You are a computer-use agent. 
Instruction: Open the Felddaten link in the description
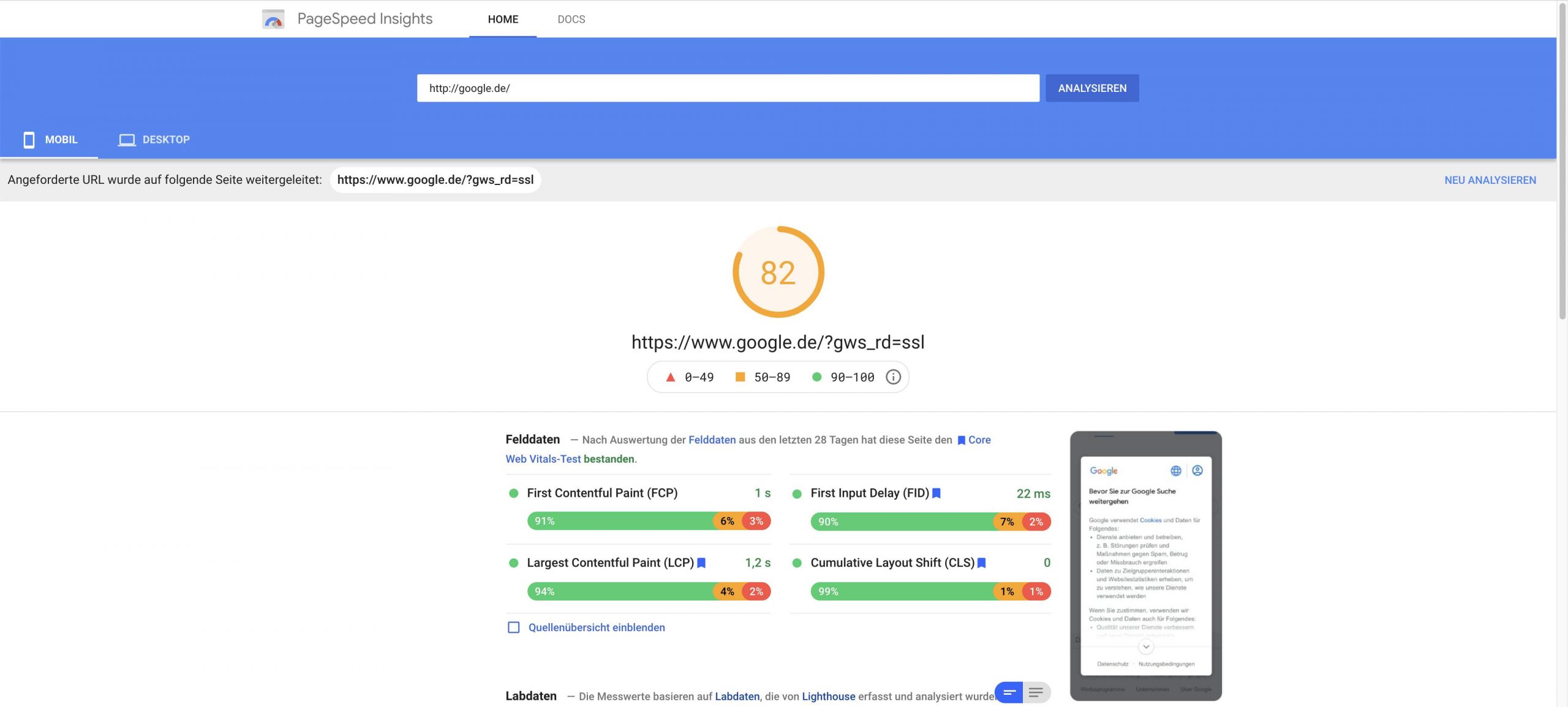tap(712, 440)
